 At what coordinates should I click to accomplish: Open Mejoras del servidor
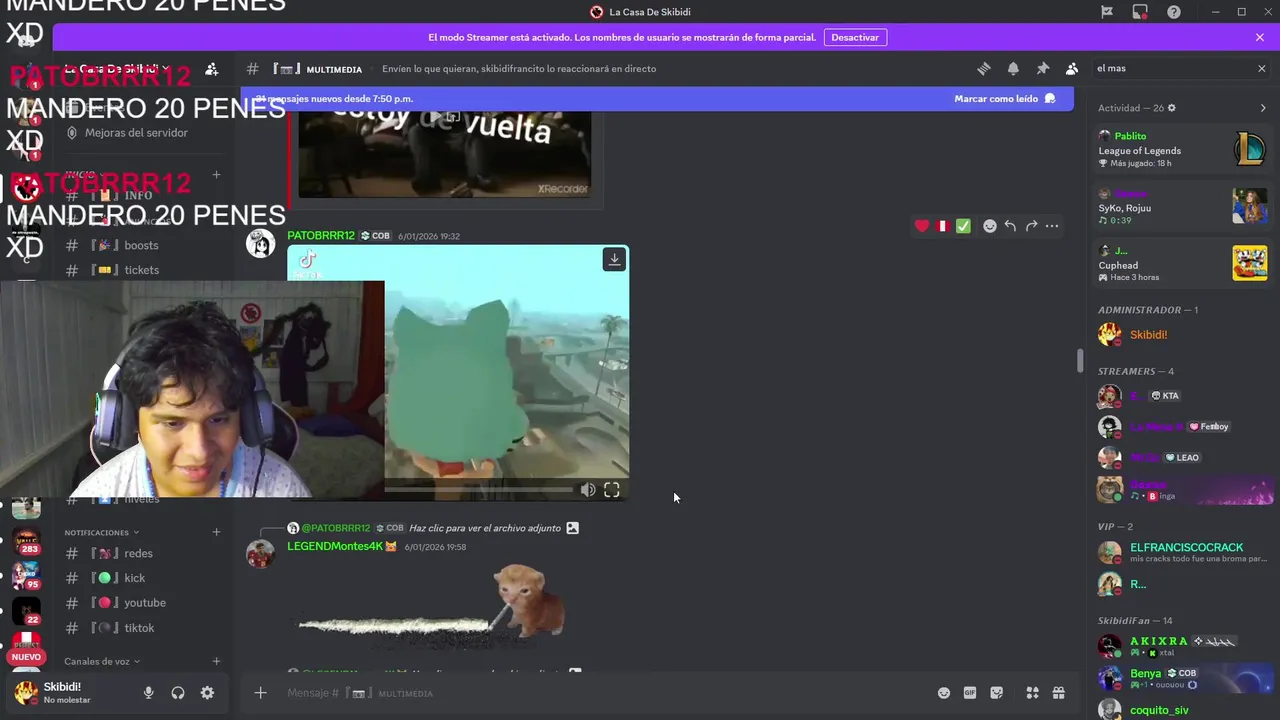tap(136, 133)
